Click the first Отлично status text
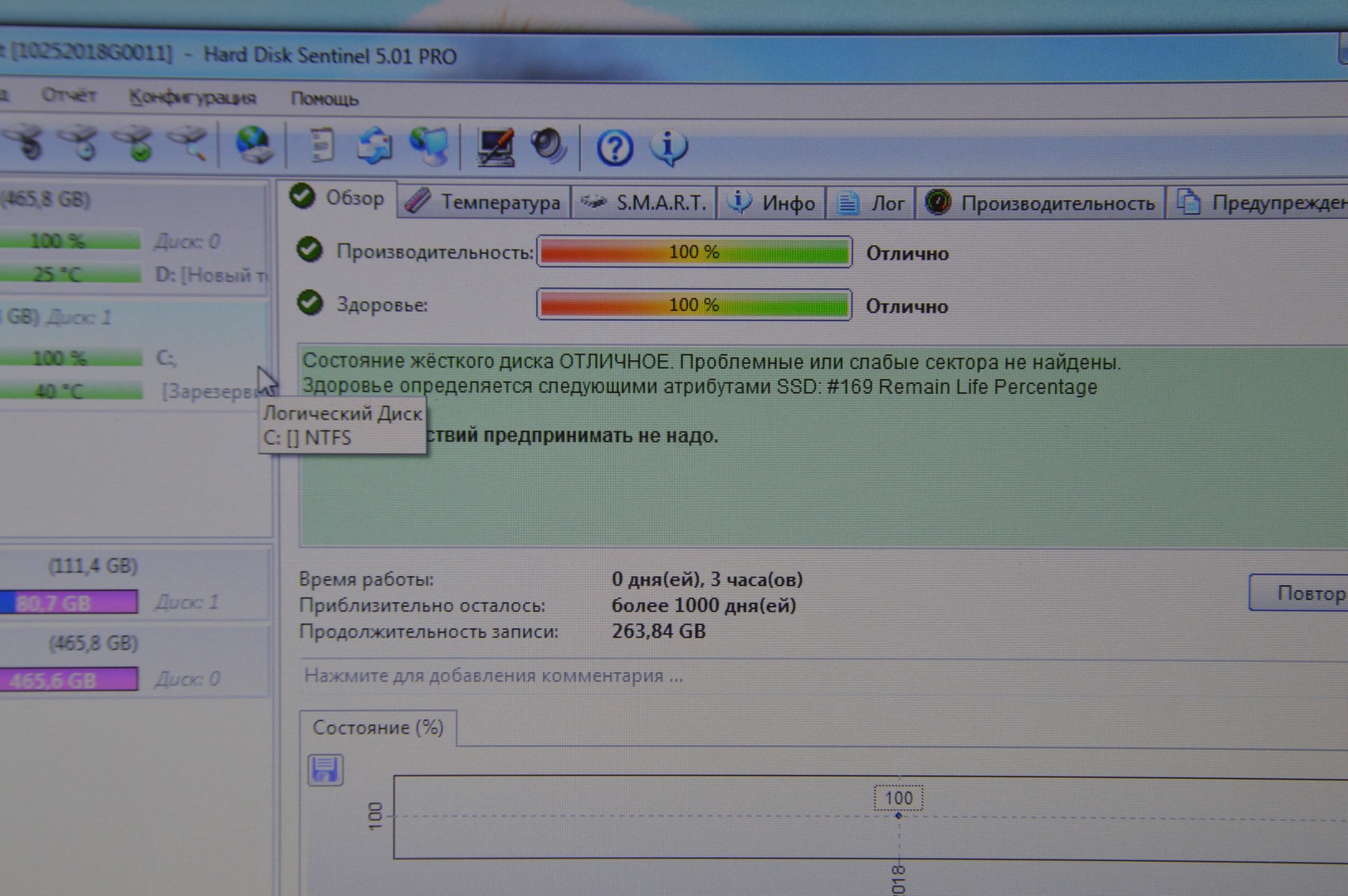1348x896 pixels. click(x=907, y=253)
